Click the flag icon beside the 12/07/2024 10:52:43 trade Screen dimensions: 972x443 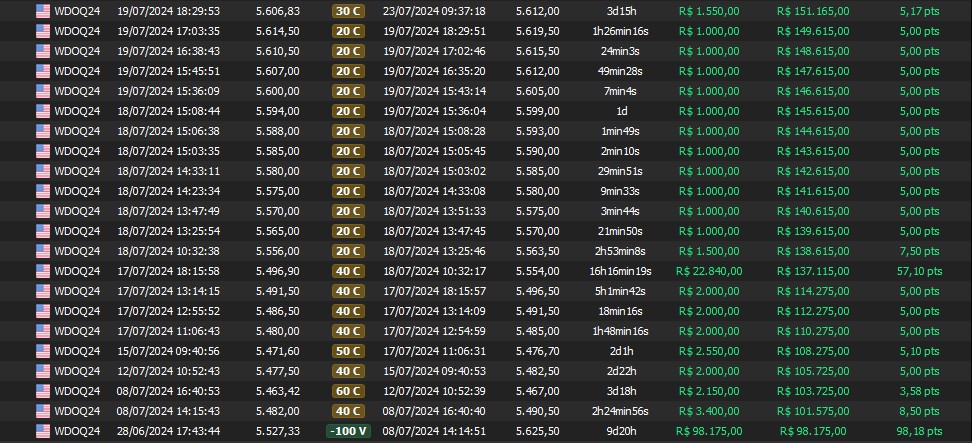click(43, 371)
